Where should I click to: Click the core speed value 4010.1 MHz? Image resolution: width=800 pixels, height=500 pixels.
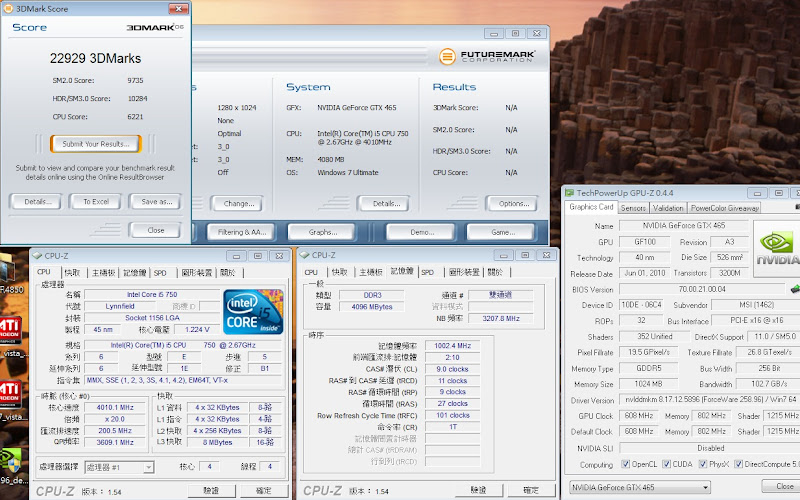[115, 407]
